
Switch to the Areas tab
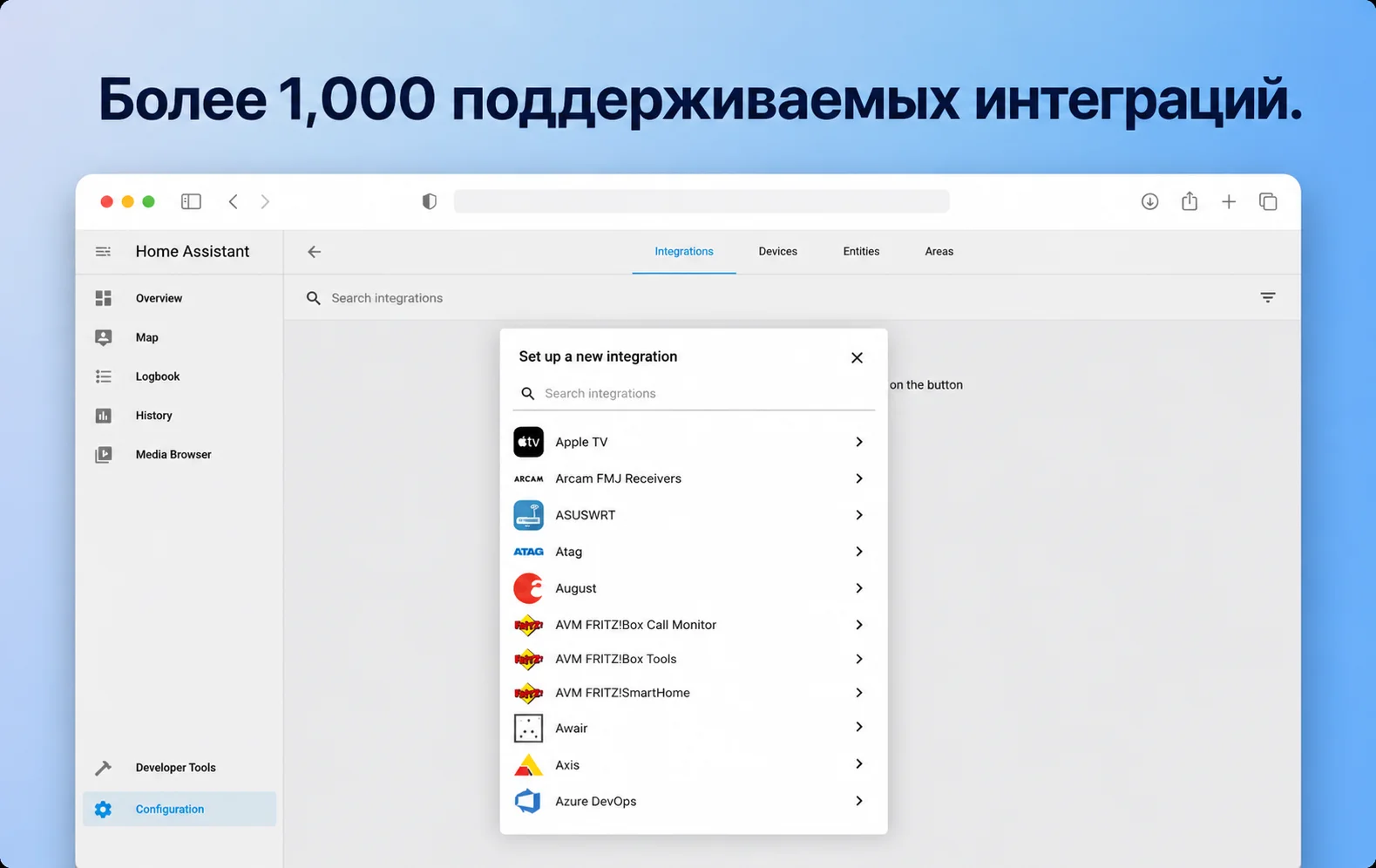click(939, 251)
